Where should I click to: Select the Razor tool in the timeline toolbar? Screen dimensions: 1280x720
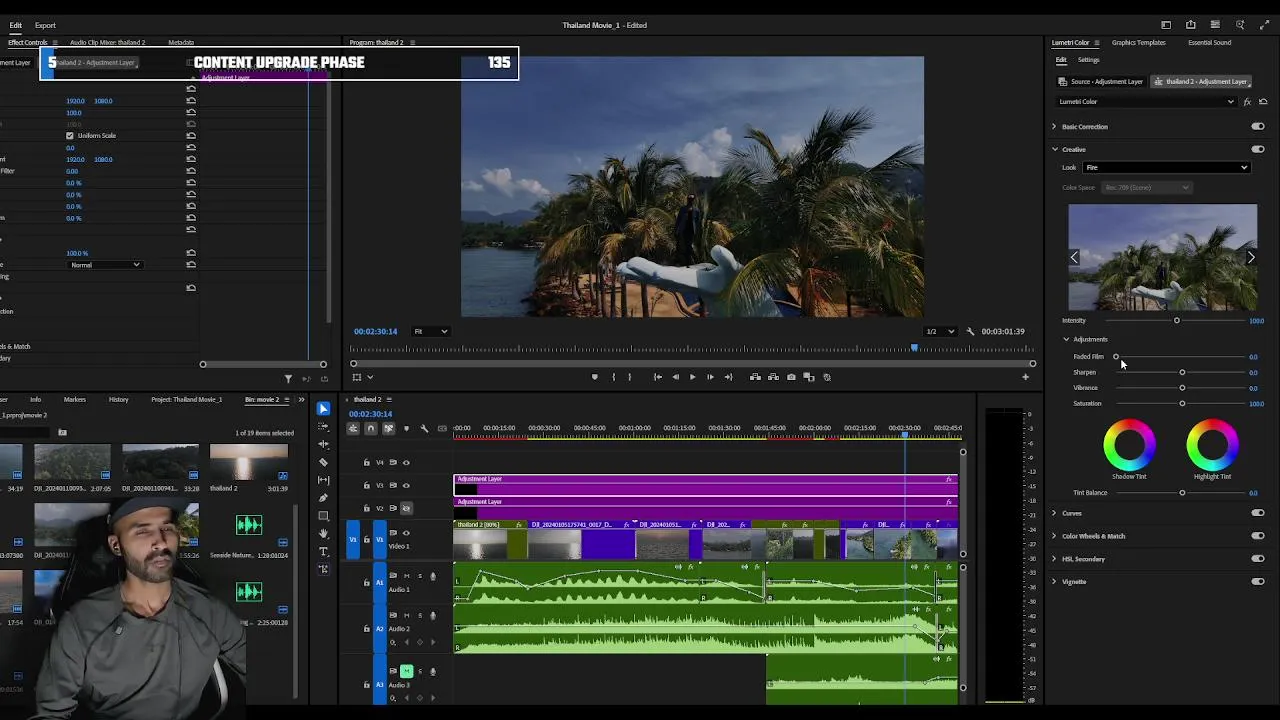[323, 462]
